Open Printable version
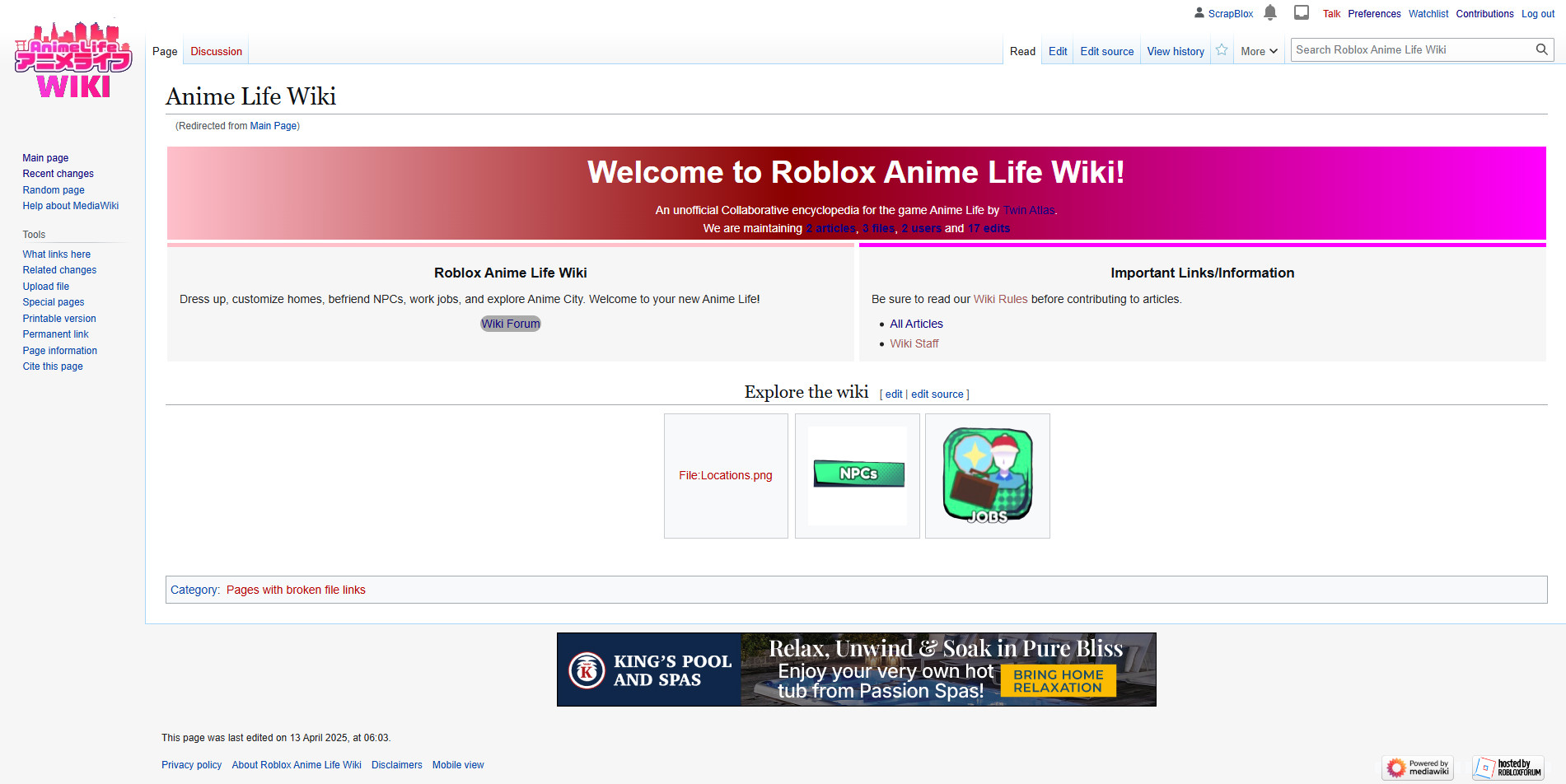Screen dimensions: 1566x784 click(x=59, y=319)
